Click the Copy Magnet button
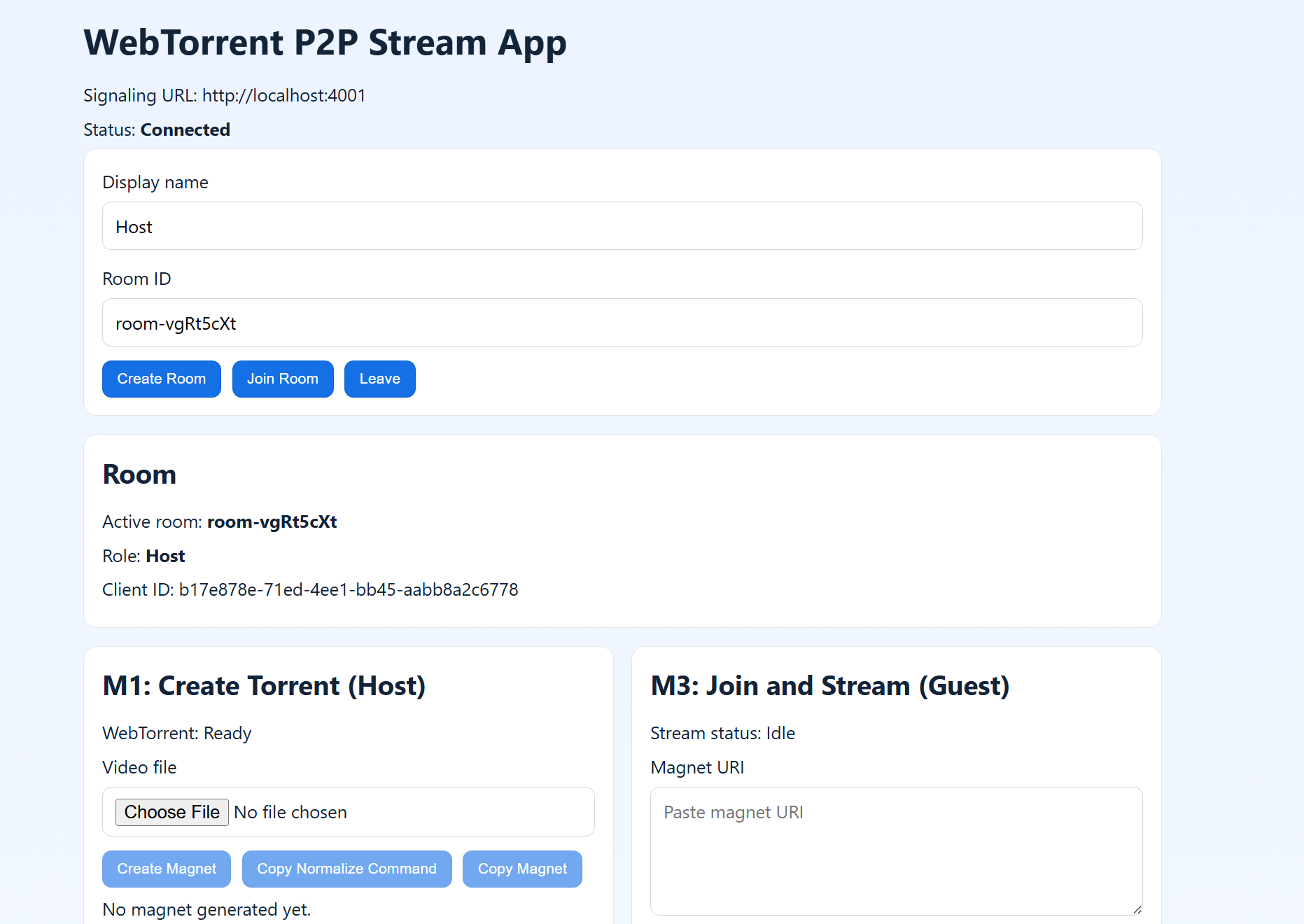Viewport: 1304px width, 924px height. [522, 869]
